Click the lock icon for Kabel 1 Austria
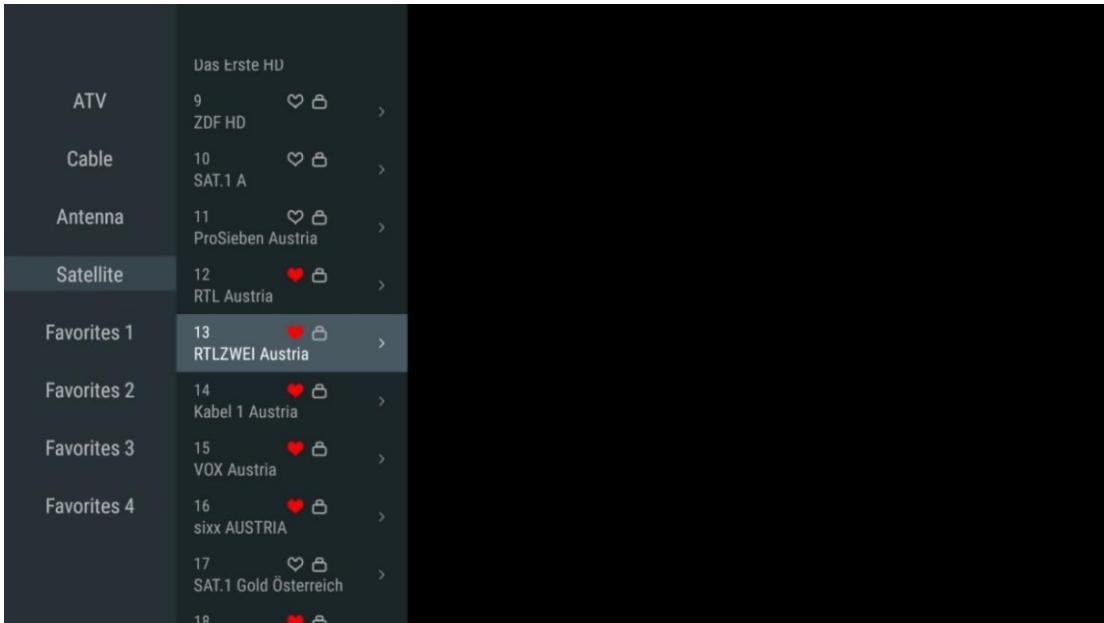The width and height of the screenshot is (1104, 623). click(x=319, y=391)
